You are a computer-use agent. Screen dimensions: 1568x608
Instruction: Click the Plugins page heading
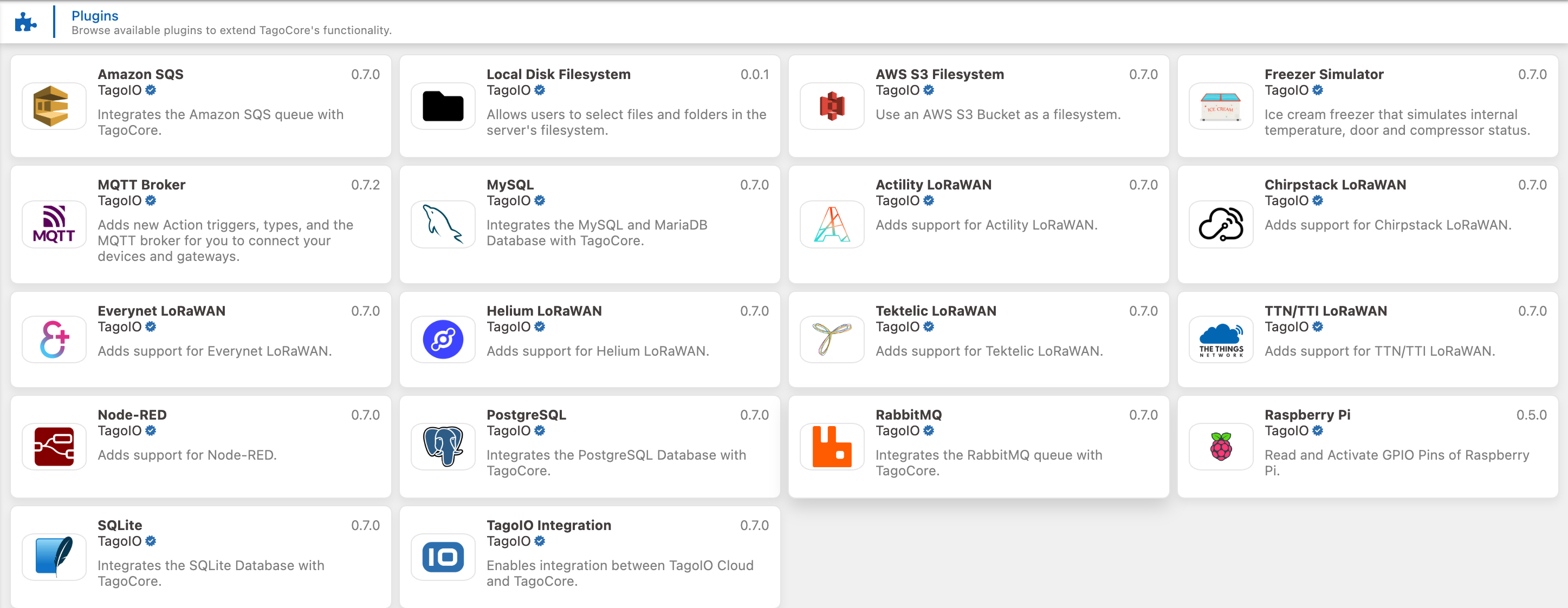click(94, 16)
